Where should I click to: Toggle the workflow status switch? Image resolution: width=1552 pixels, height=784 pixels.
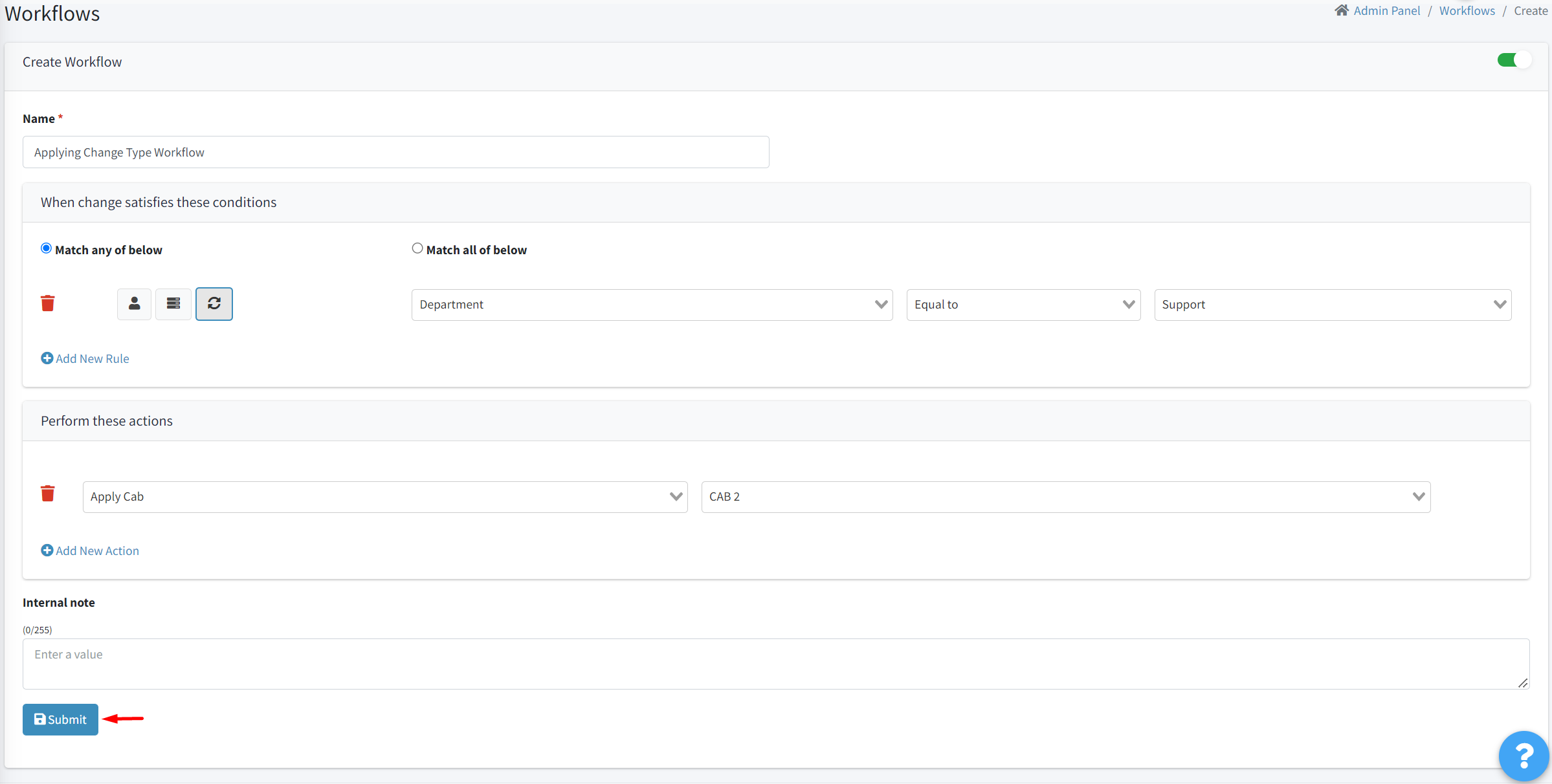(x=1513, y=60)
